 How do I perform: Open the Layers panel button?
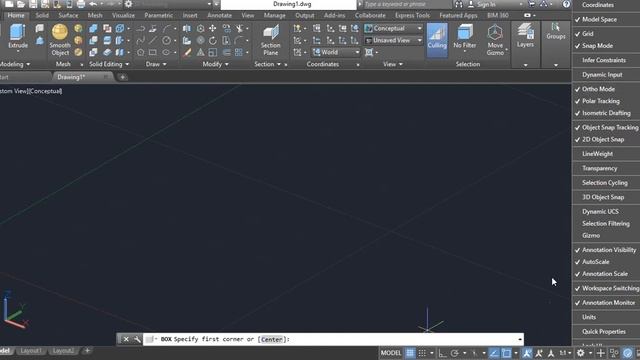click(x=525, y=36)
